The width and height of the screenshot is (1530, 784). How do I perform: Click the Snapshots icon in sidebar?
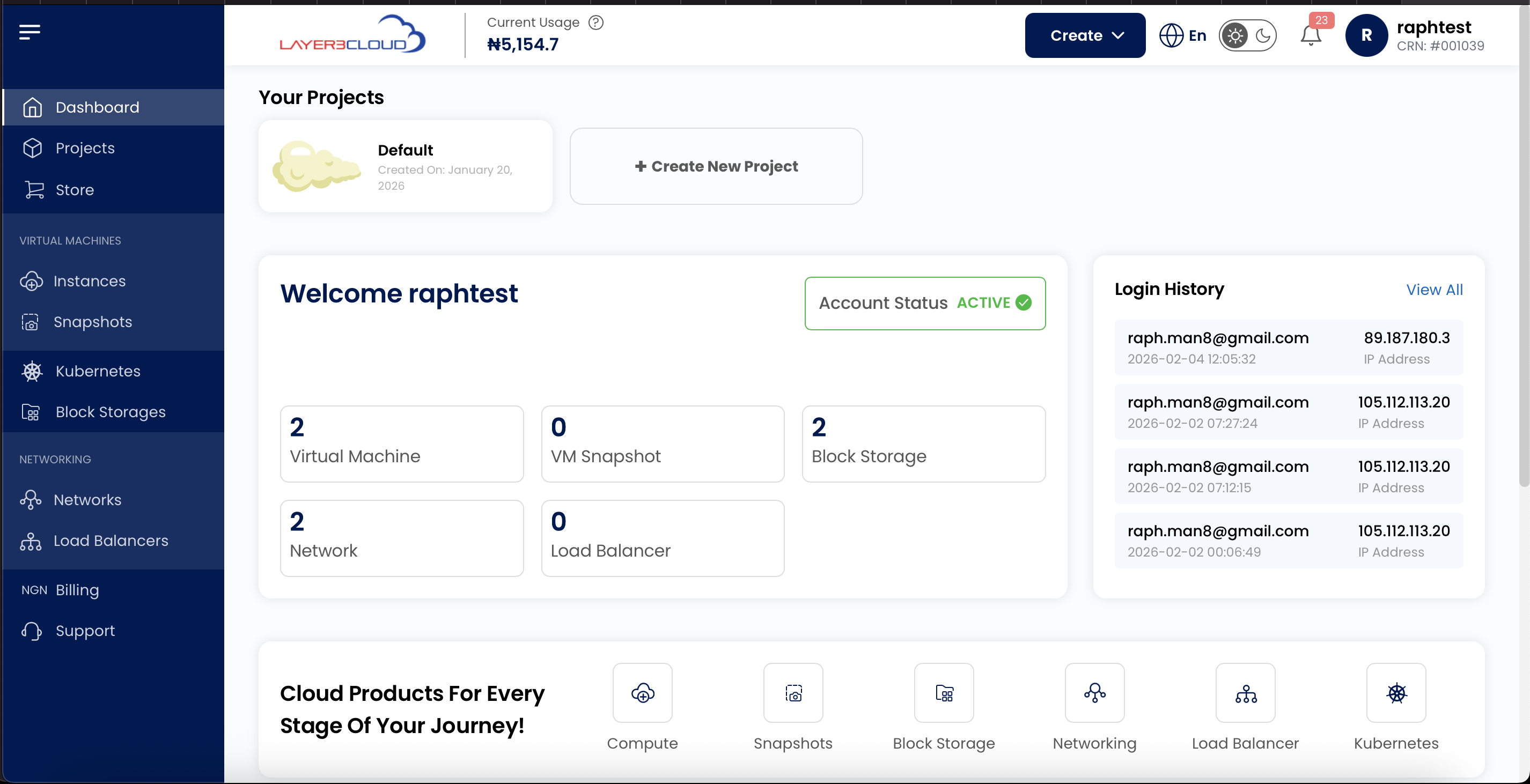30,322
